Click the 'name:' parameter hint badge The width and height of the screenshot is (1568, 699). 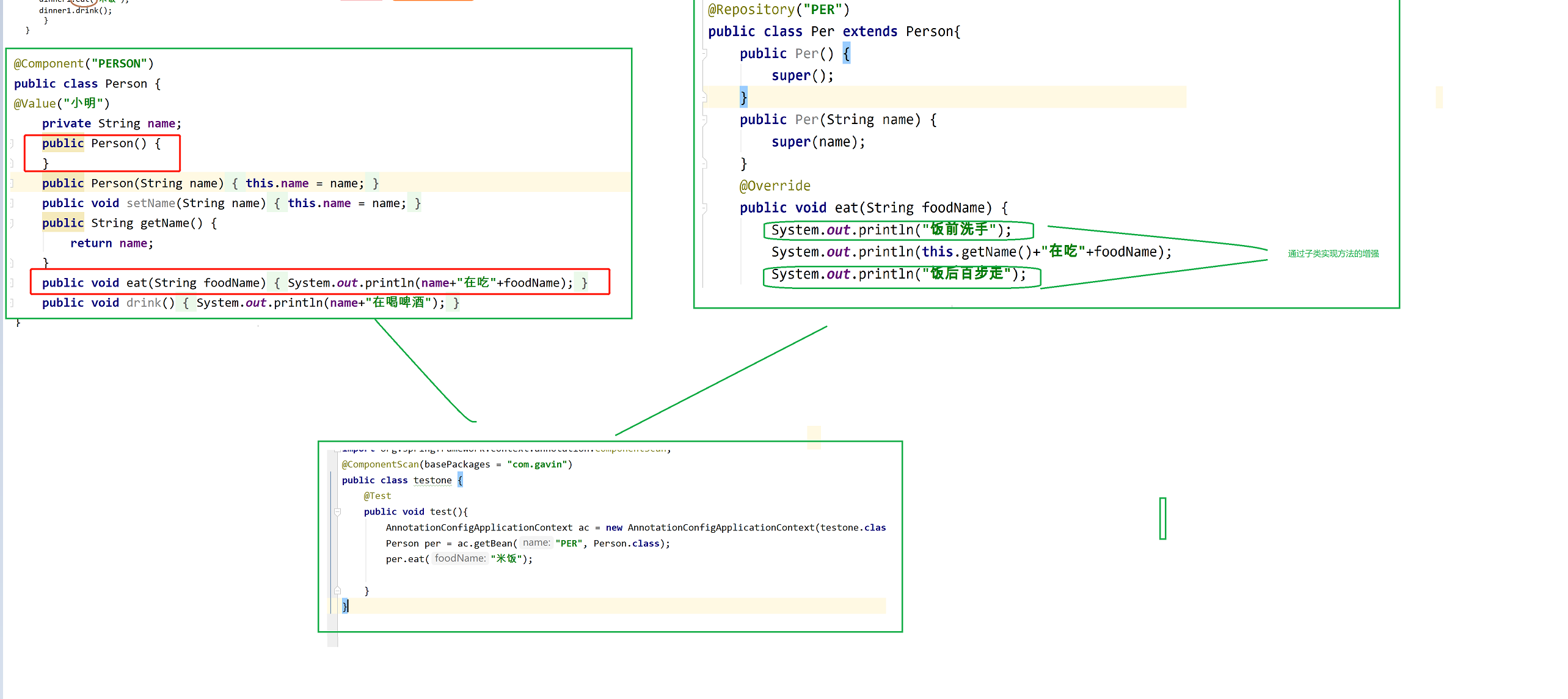pos(536,543)
